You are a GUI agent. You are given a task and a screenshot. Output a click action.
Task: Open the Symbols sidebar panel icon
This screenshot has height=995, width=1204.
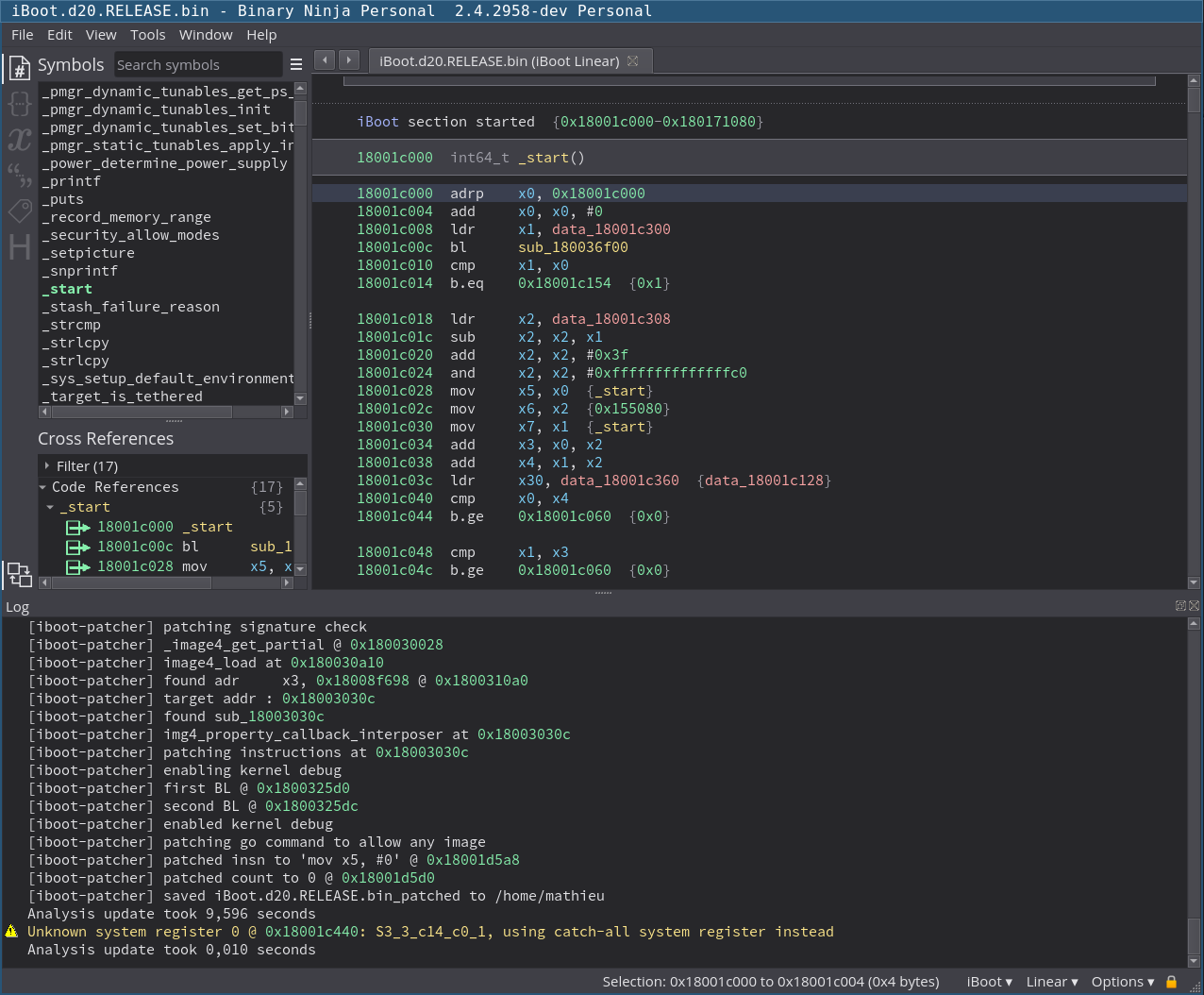(19, 68)
